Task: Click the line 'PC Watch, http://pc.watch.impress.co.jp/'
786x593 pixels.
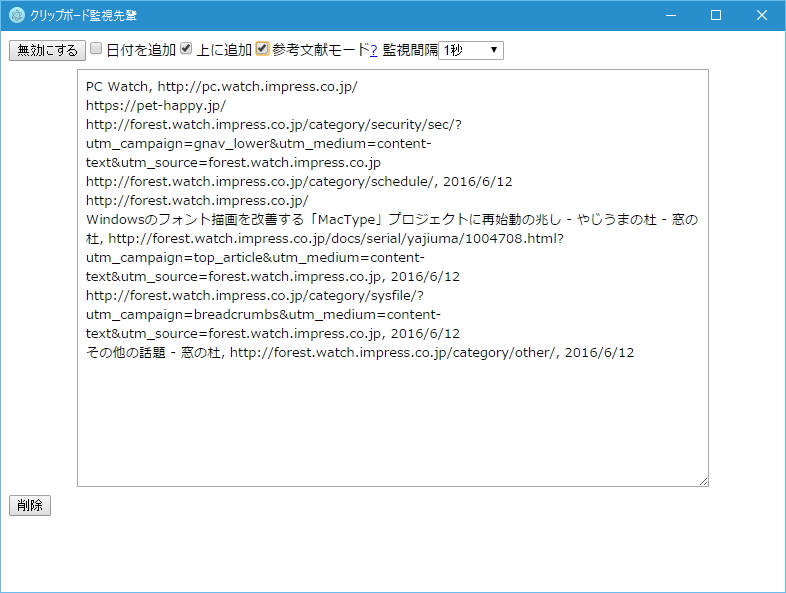Action: (x=222, y=87)
